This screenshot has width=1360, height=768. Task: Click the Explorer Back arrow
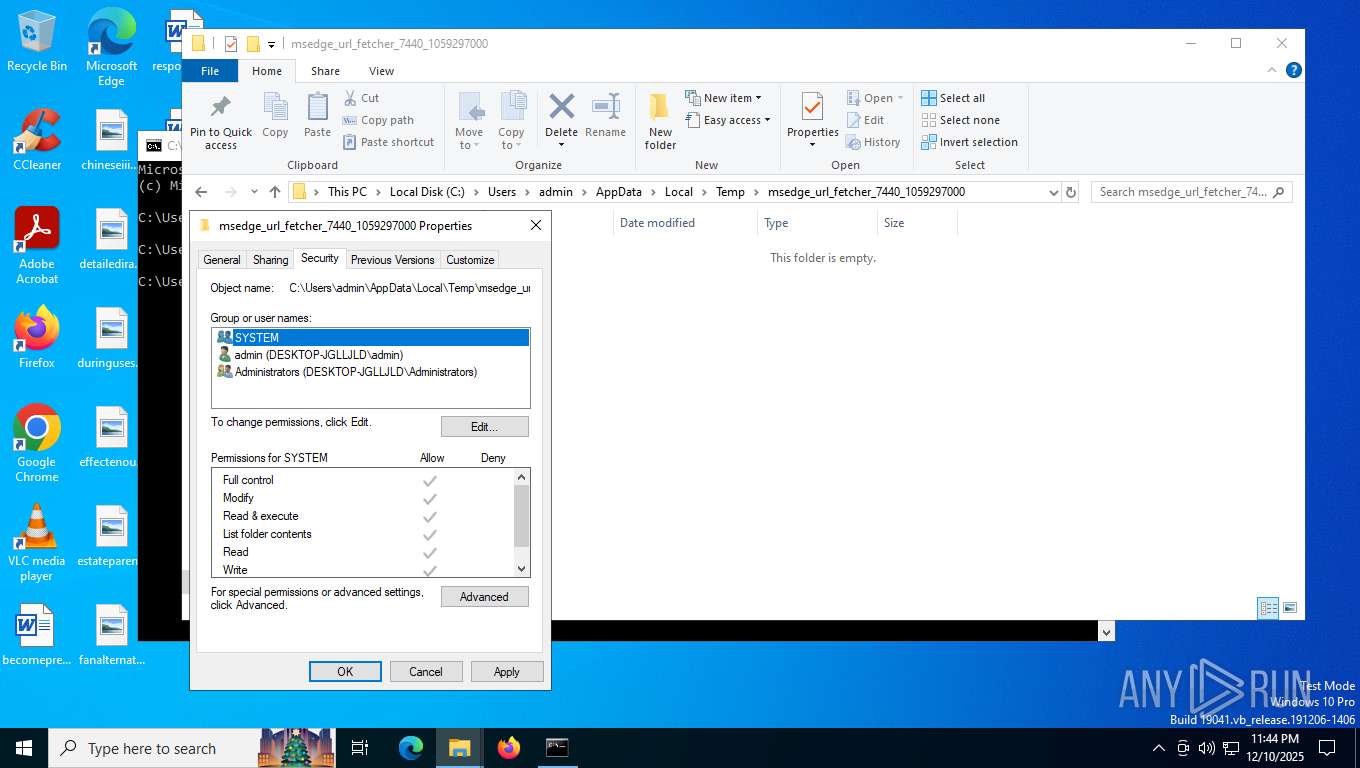pyautogui.click(x=201, y=192)
